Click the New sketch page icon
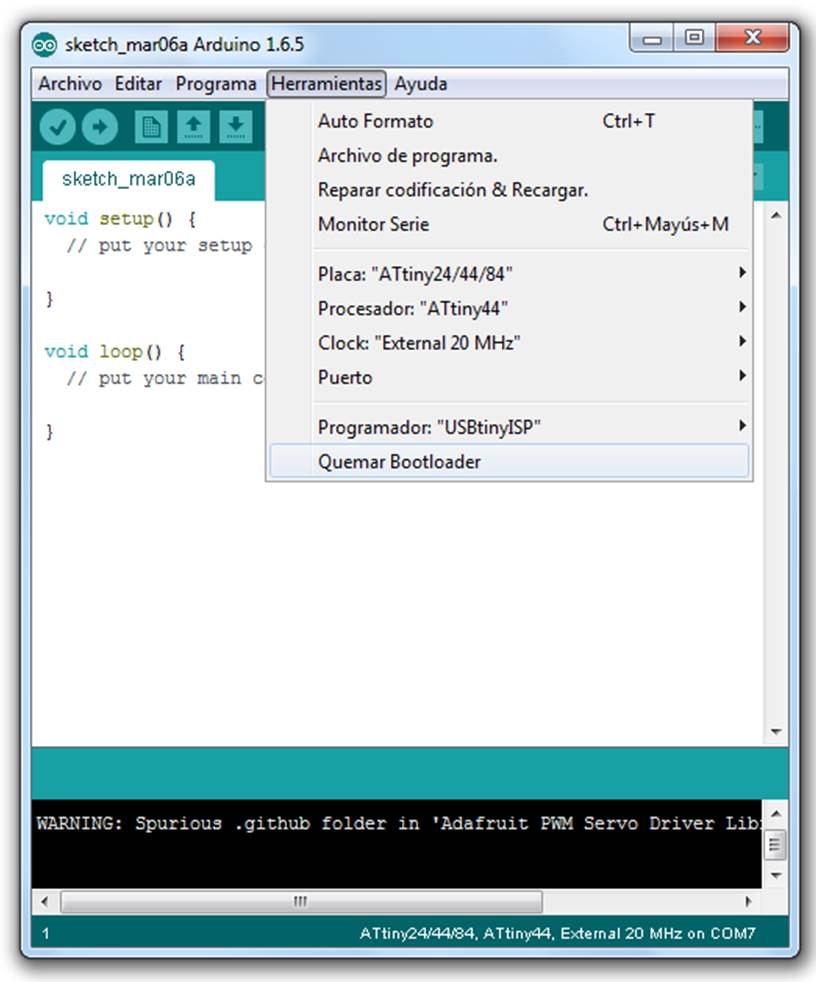Image resolution: width=816 pixels, height=982 pixels. point(151,127)
